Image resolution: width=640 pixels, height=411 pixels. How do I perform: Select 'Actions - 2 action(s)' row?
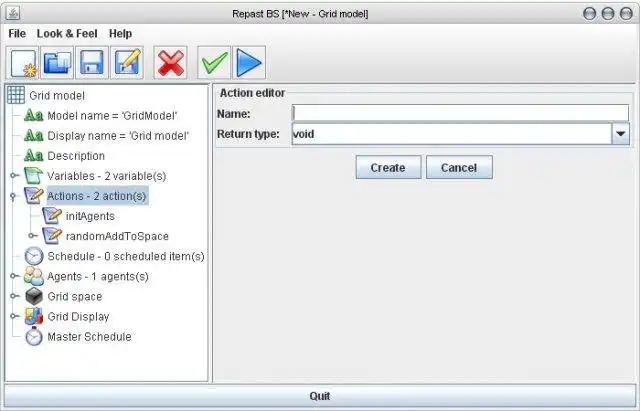click(x=97, y=196)
